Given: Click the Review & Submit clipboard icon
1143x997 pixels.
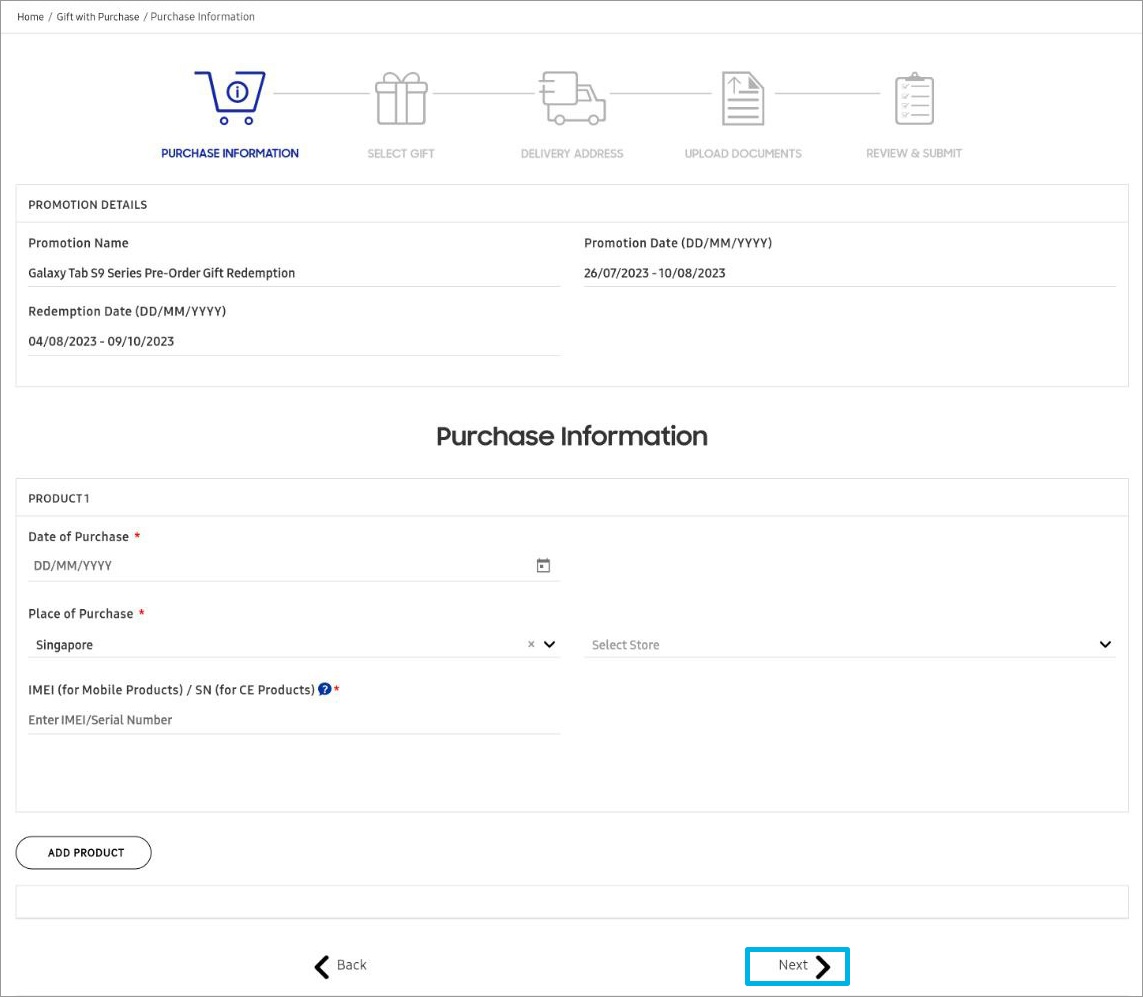Looking at the screenshot, I should 913,97.
